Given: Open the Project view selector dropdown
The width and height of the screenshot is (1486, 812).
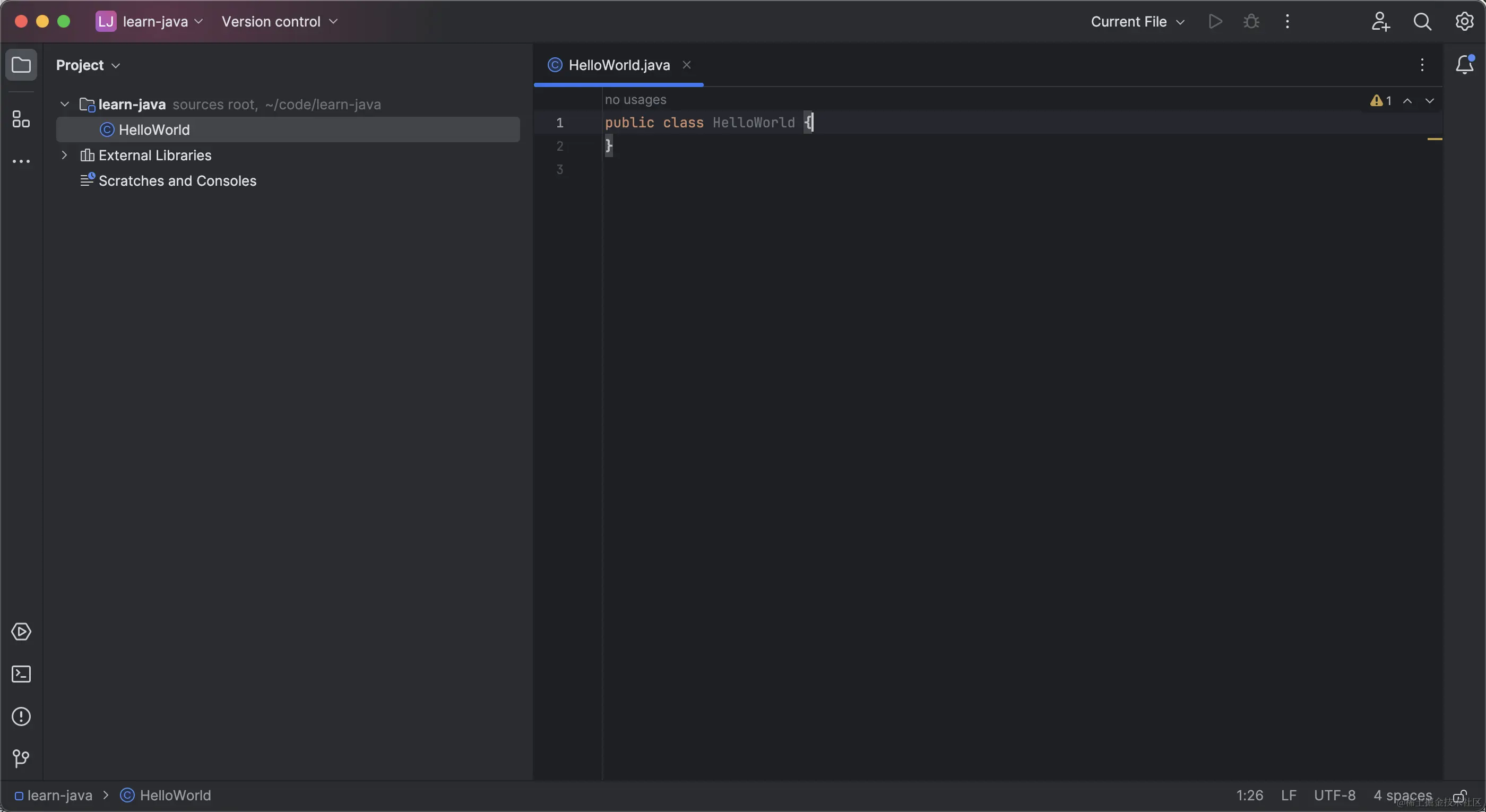Looking at the screenshot, I should 88,65.
